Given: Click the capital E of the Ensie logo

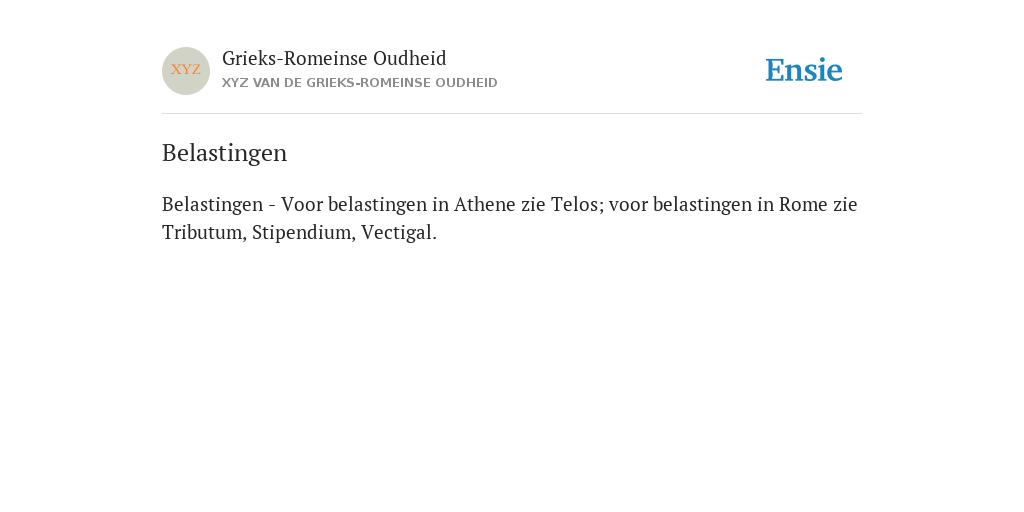Looking at the screenshot, I should [x=775, y=70].
